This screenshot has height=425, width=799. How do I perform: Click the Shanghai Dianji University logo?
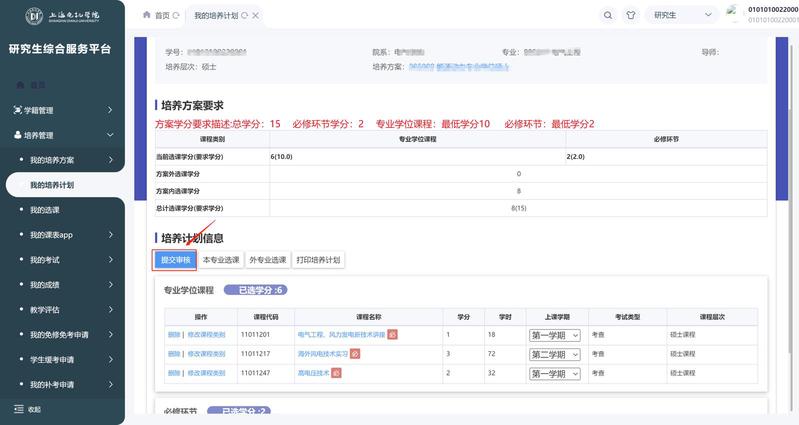(62, 16)
